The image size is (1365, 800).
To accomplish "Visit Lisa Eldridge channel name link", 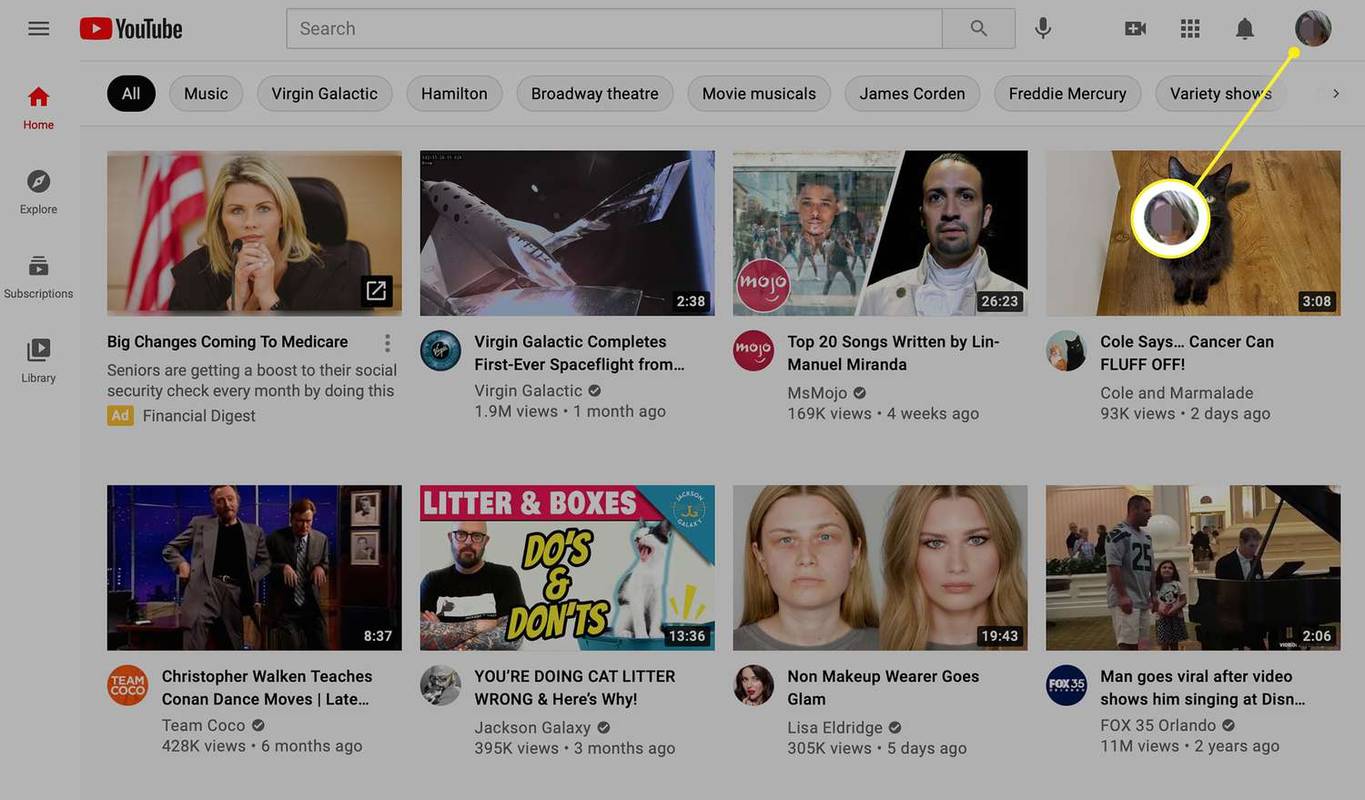I will 835,728.
